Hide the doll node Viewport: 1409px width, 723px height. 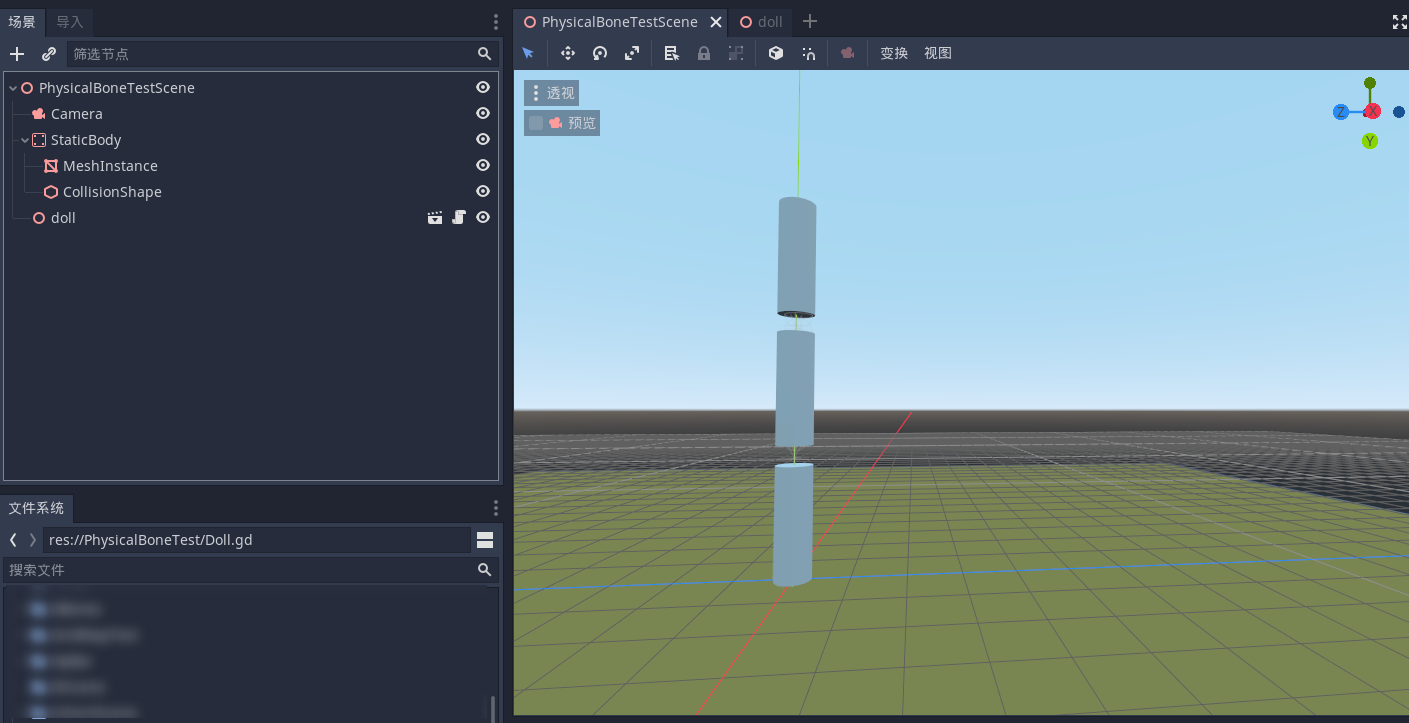point(483,217)
